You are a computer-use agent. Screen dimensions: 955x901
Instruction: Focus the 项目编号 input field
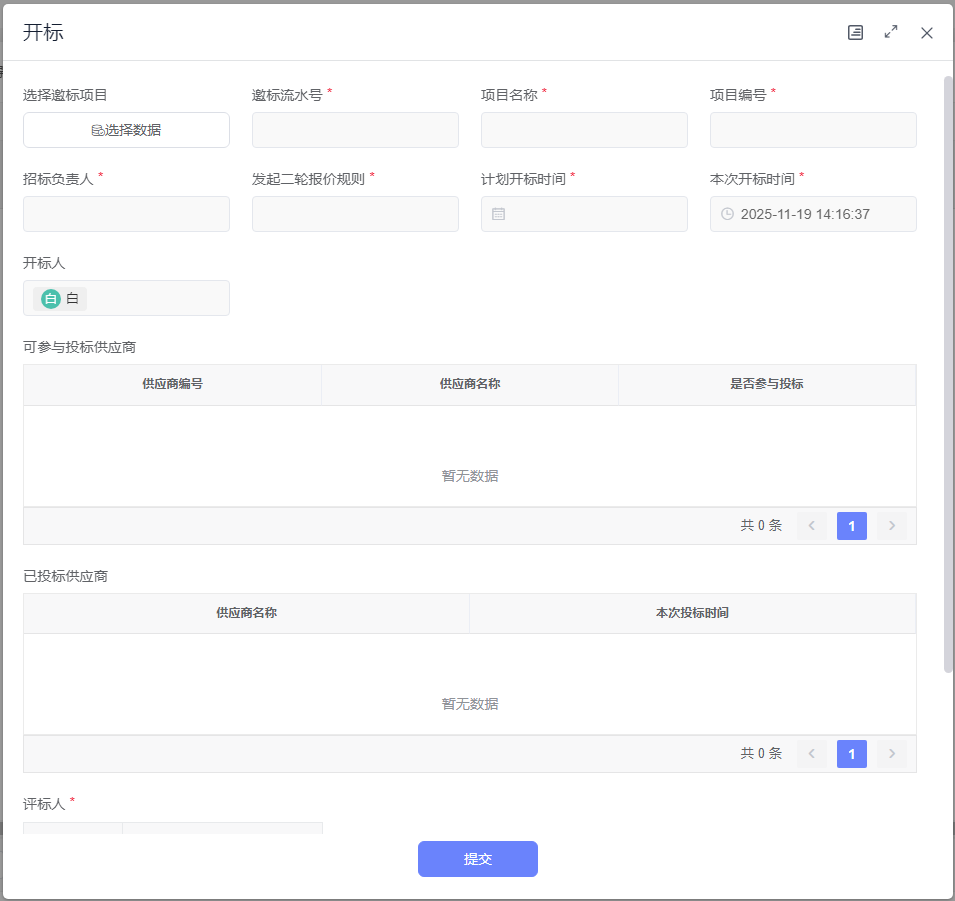click(813, 130)
